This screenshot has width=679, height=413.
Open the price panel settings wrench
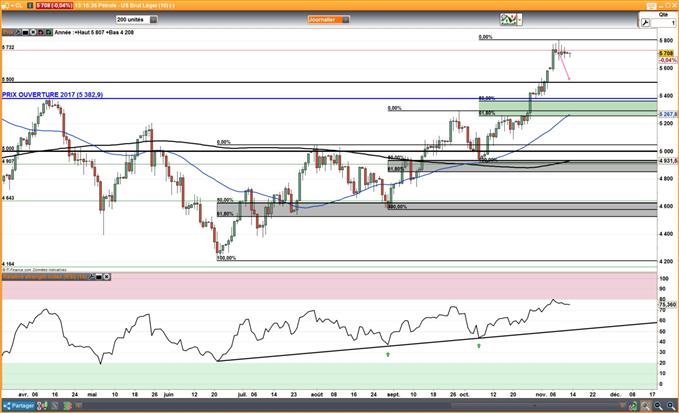18,32
